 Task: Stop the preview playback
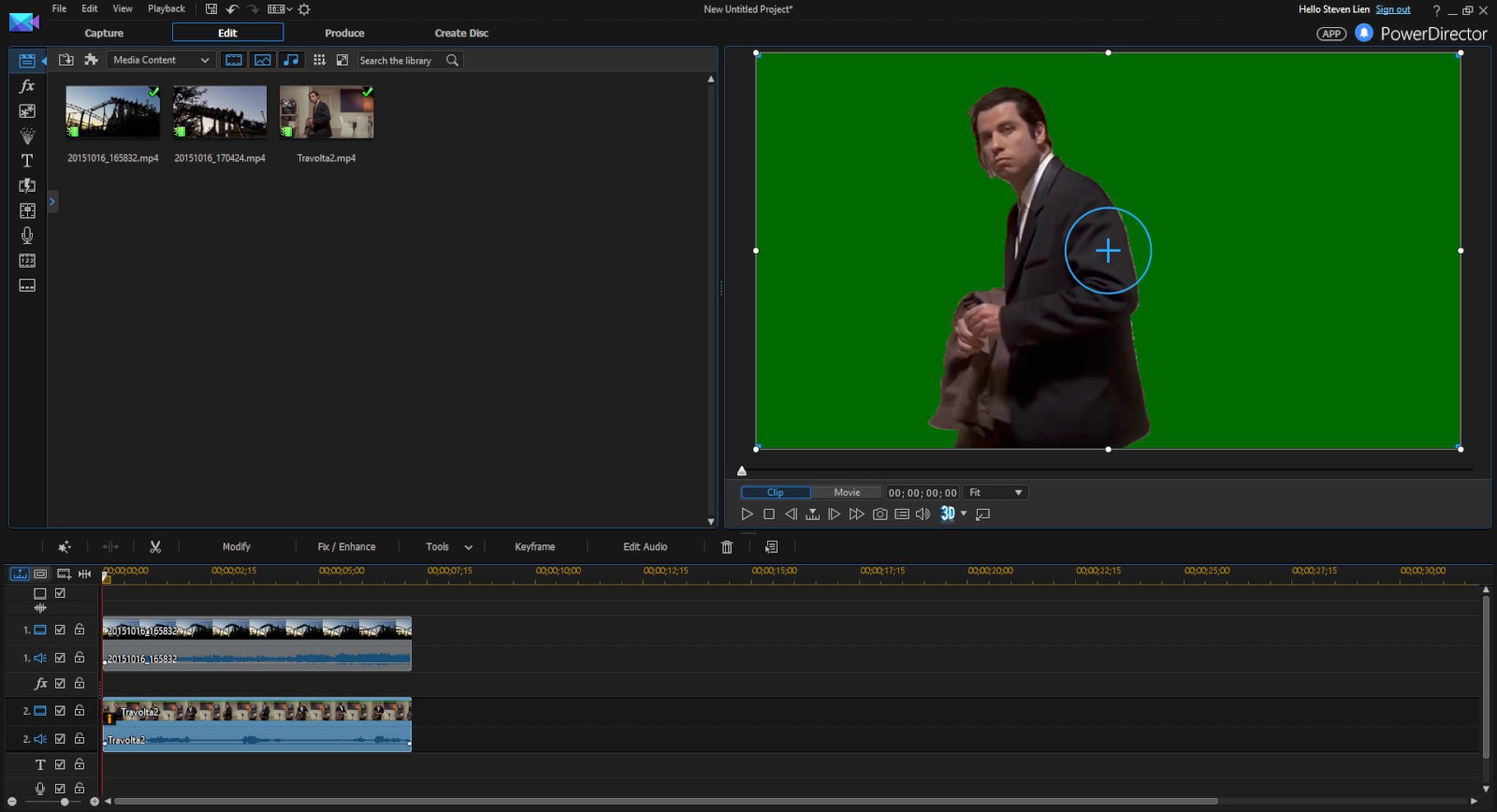pyautogui.click(x=769, y=514)
